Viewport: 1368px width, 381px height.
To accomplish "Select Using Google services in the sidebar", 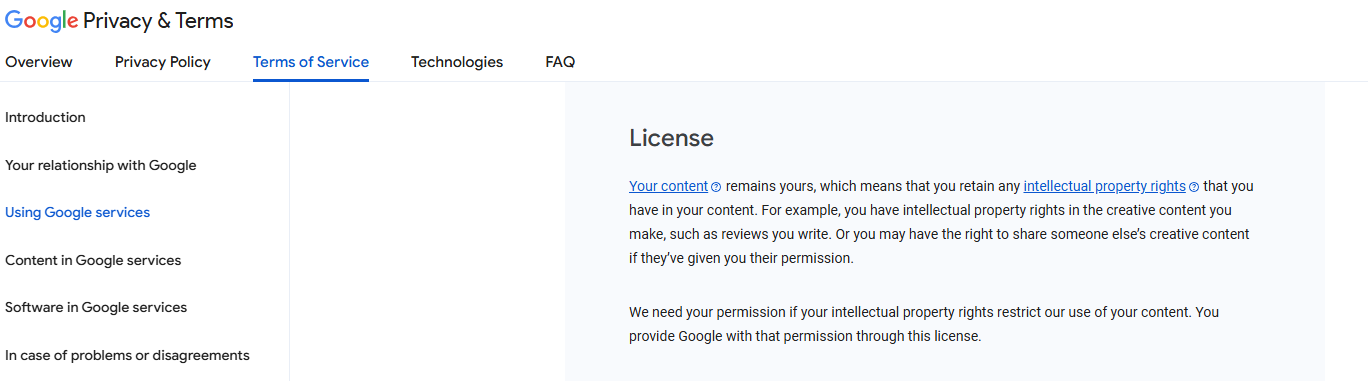I will coord(78,212).
